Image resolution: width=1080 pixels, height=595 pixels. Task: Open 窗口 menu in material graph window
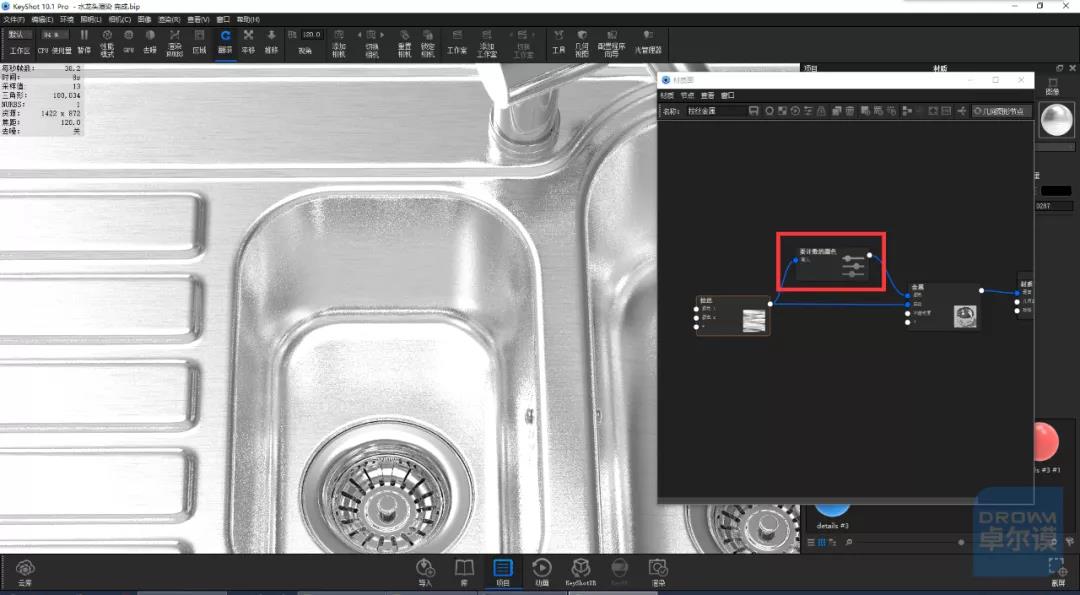pos(727,96)
